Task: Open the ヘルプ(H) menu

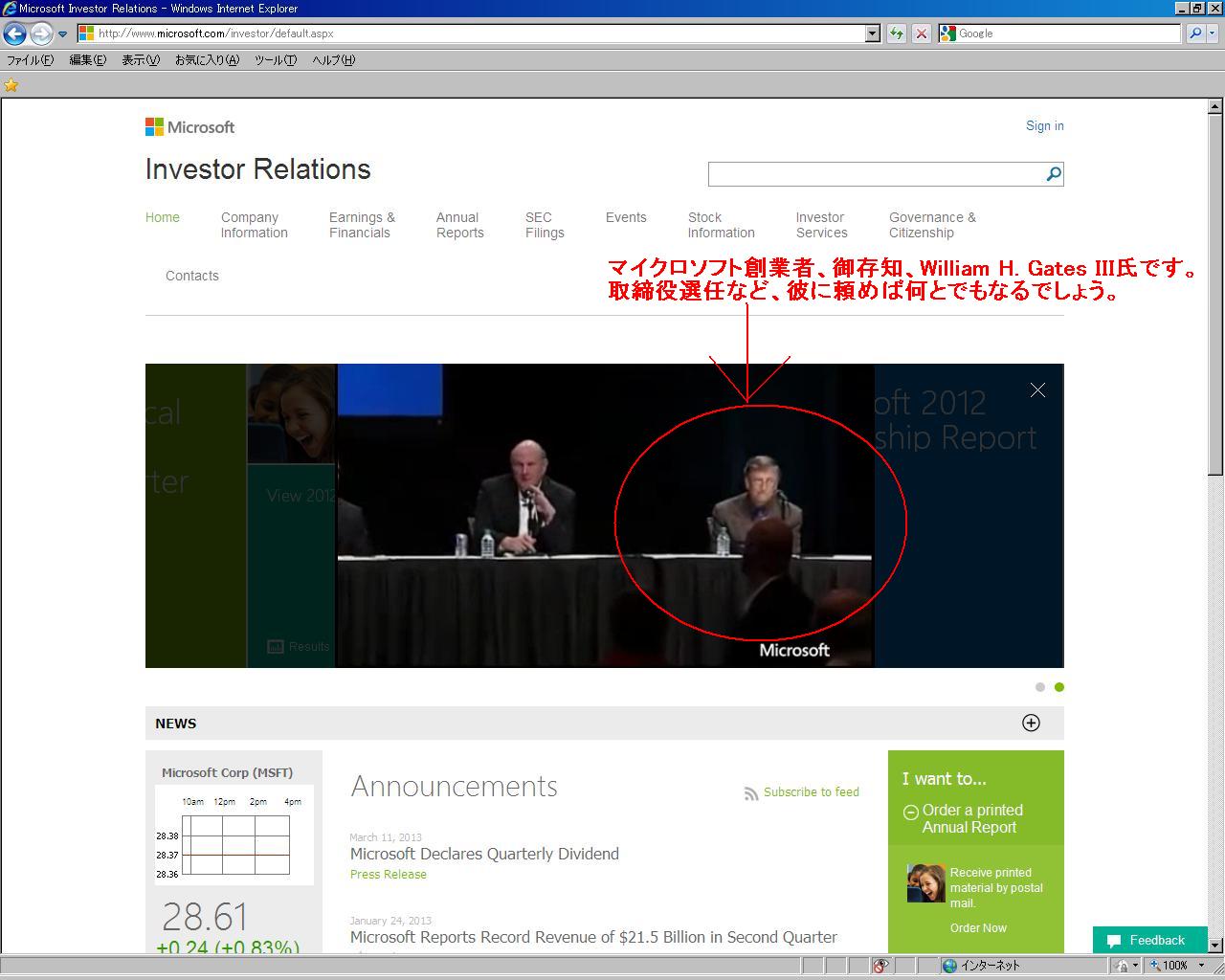Action: 333,60
